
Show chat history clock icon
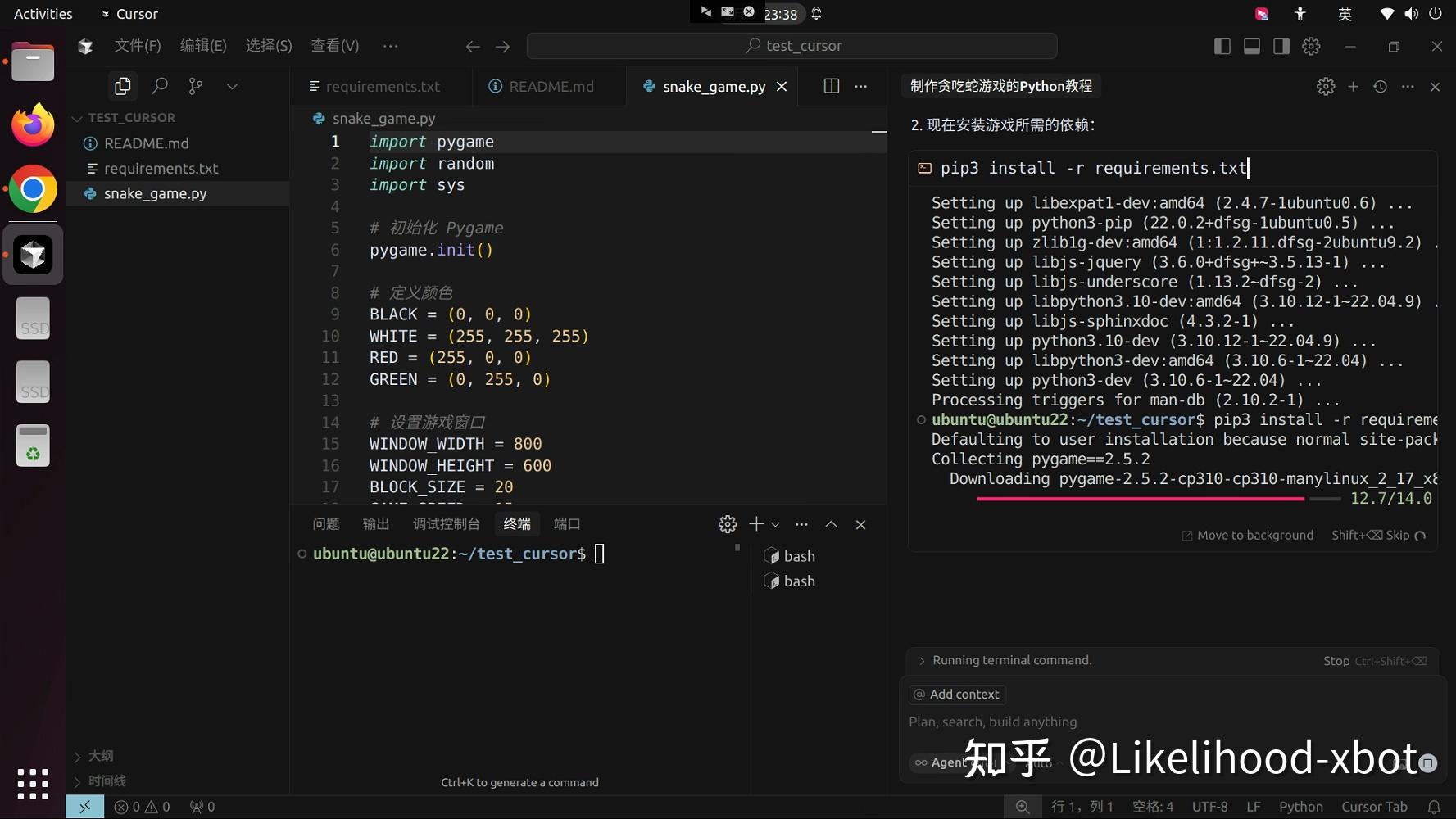(x=1380, y=86)
